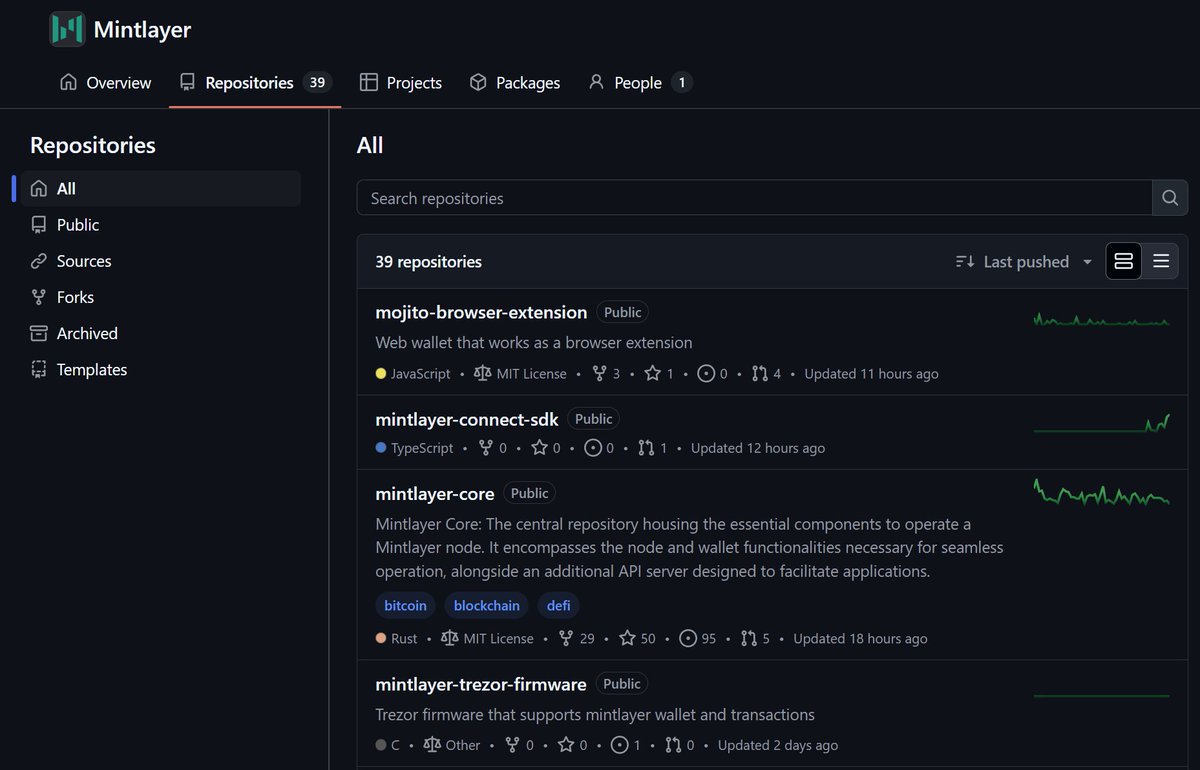Open mojito-browser-extension repository
This screenshot has height=770, width=1200.
coord(481,312)
